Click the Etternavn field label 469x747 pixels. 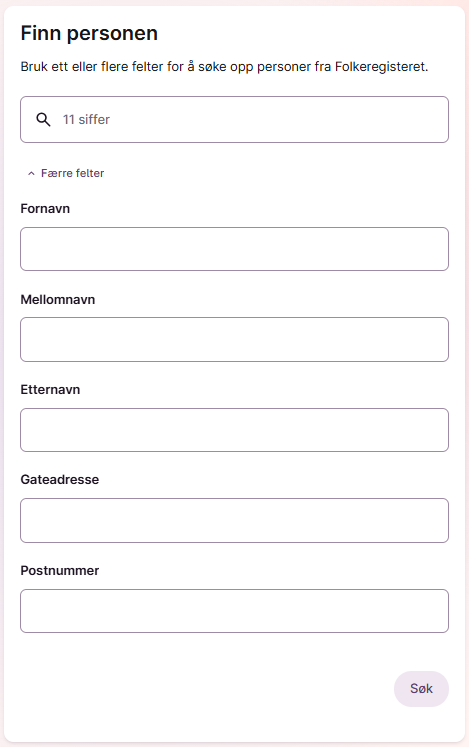click(x=50, y=390)
